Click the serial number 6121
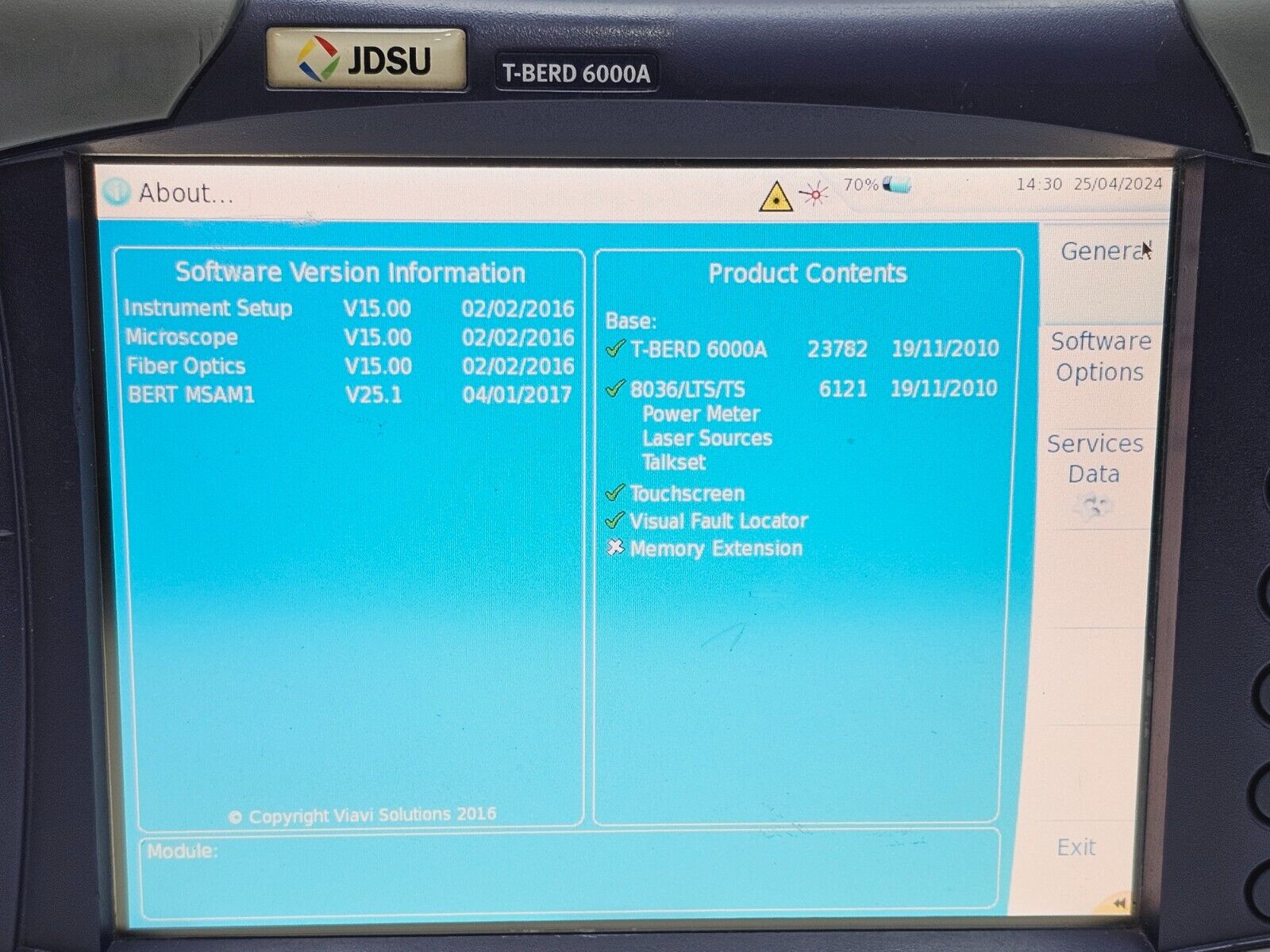Viewport: 1270px width, 952px height. (843, 388)
